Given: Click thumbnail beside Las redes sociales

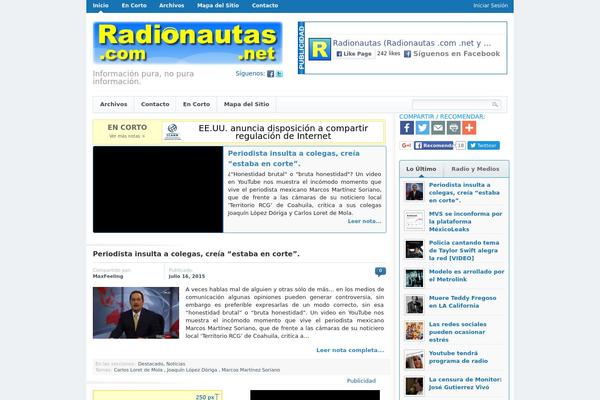Looking at the screenshot, I should [x=414, y=331].
